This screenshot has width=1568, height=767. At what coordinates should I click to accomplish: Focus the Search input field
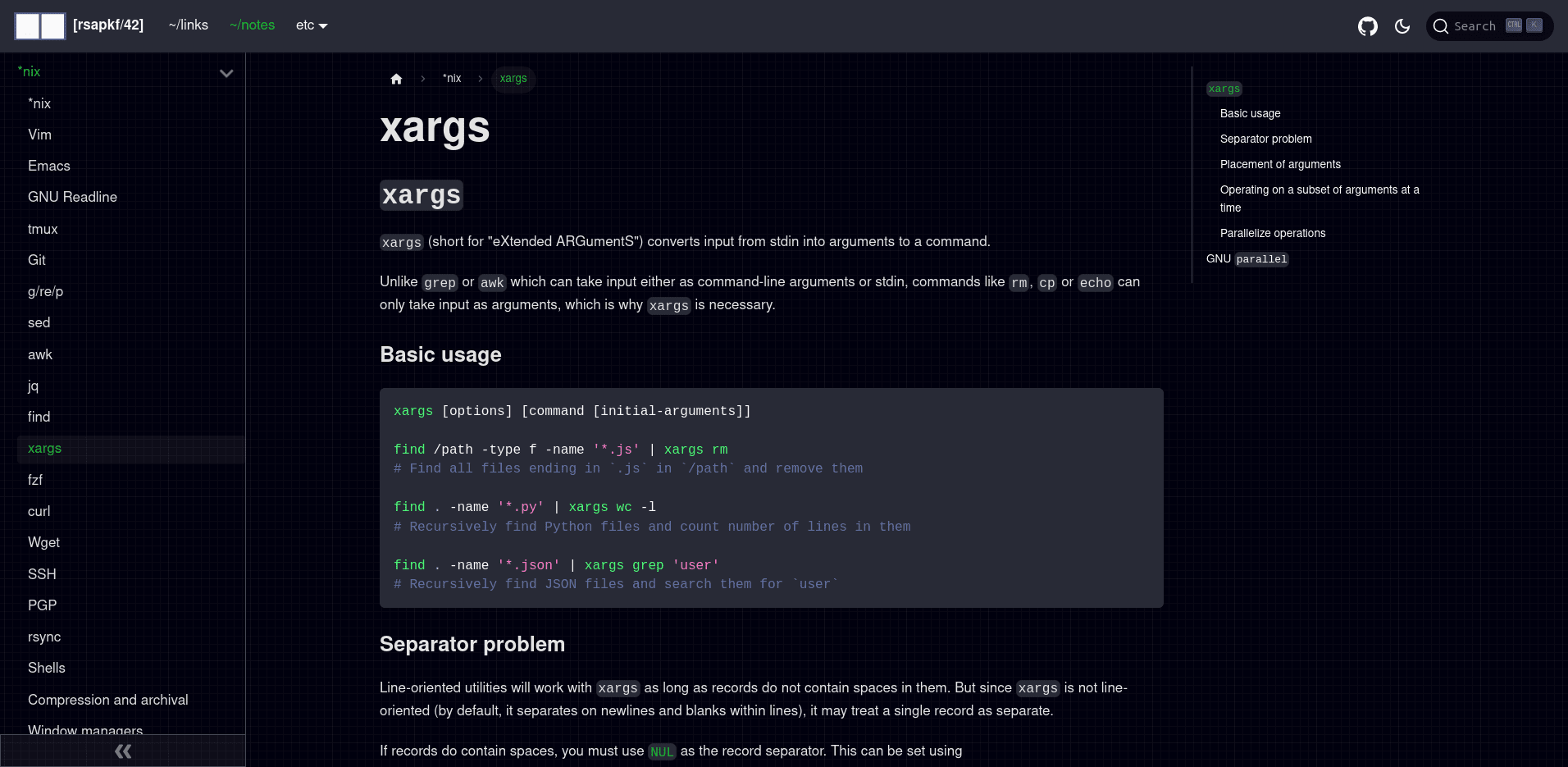click(x=1476, y=25)
